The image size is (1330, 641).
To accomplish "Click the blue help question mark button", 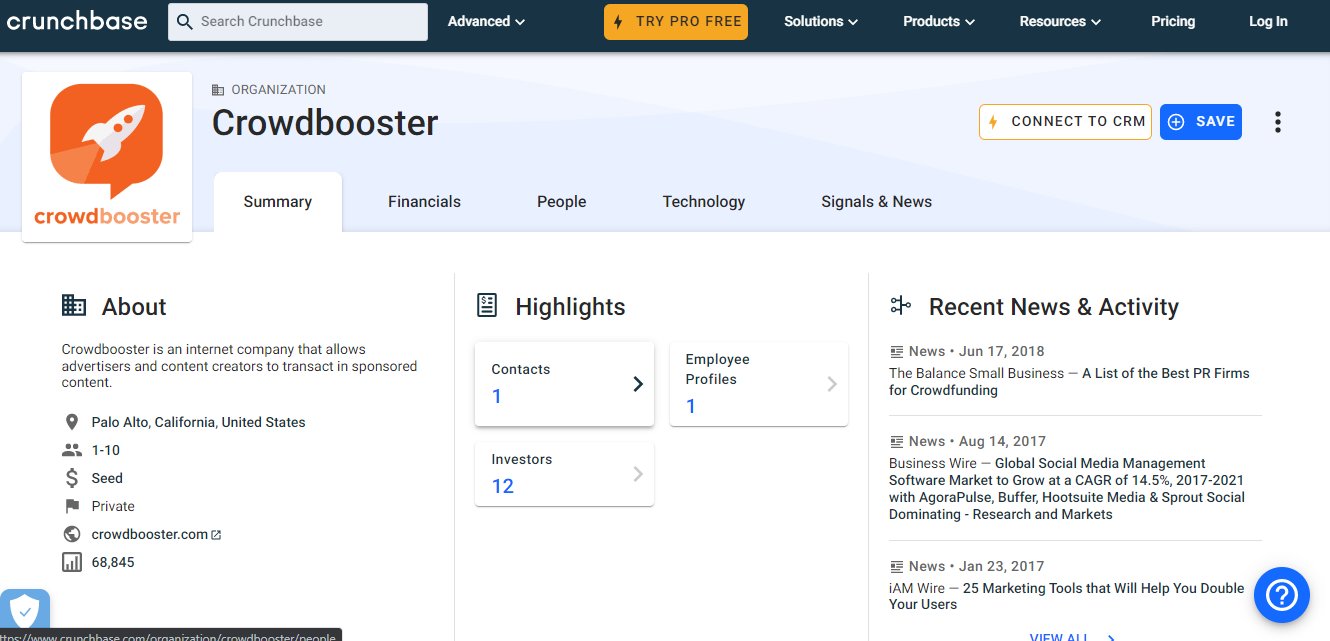I will (1282, 595).
